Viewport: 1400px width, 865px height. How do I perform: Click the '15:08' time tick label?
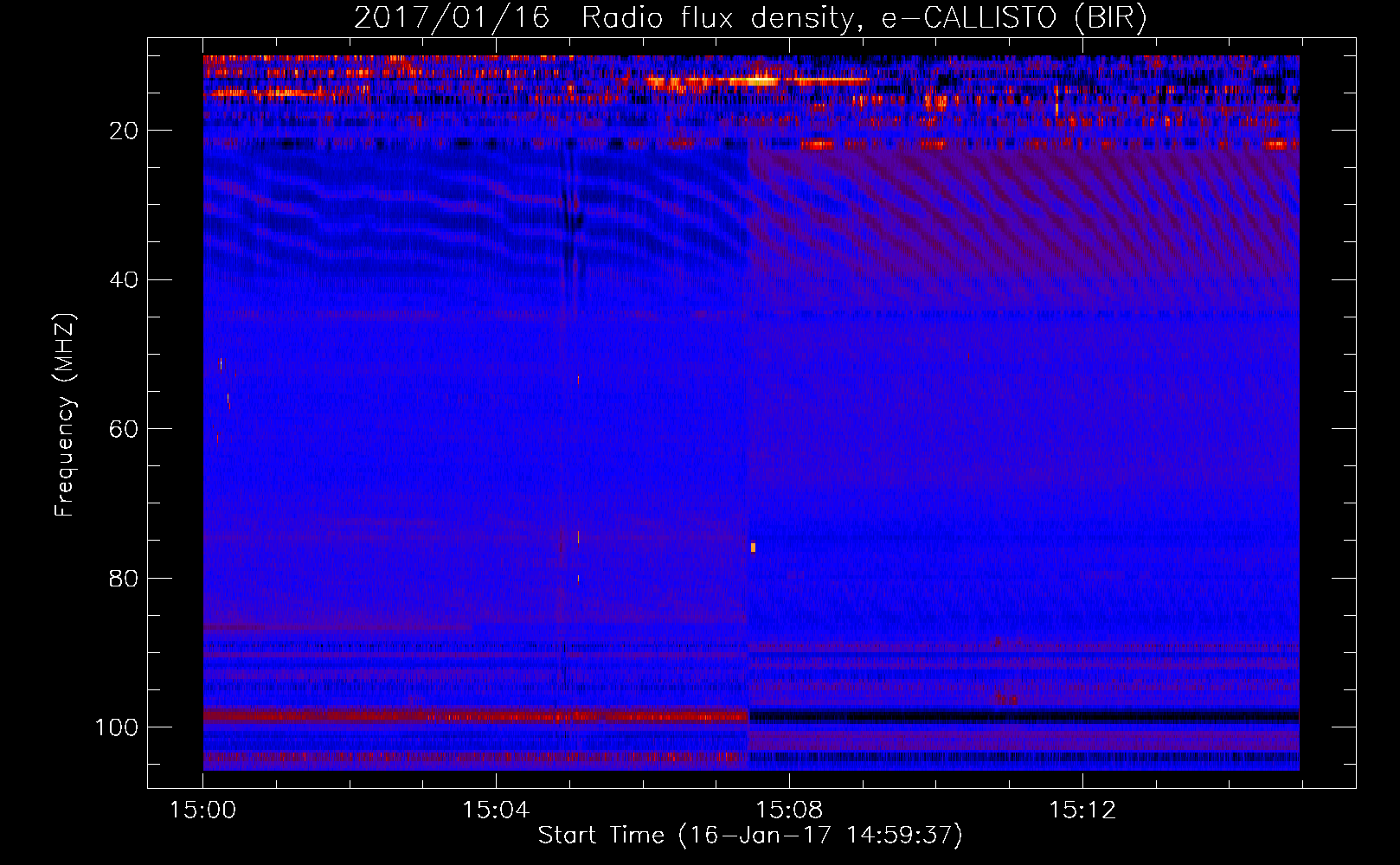789,811
